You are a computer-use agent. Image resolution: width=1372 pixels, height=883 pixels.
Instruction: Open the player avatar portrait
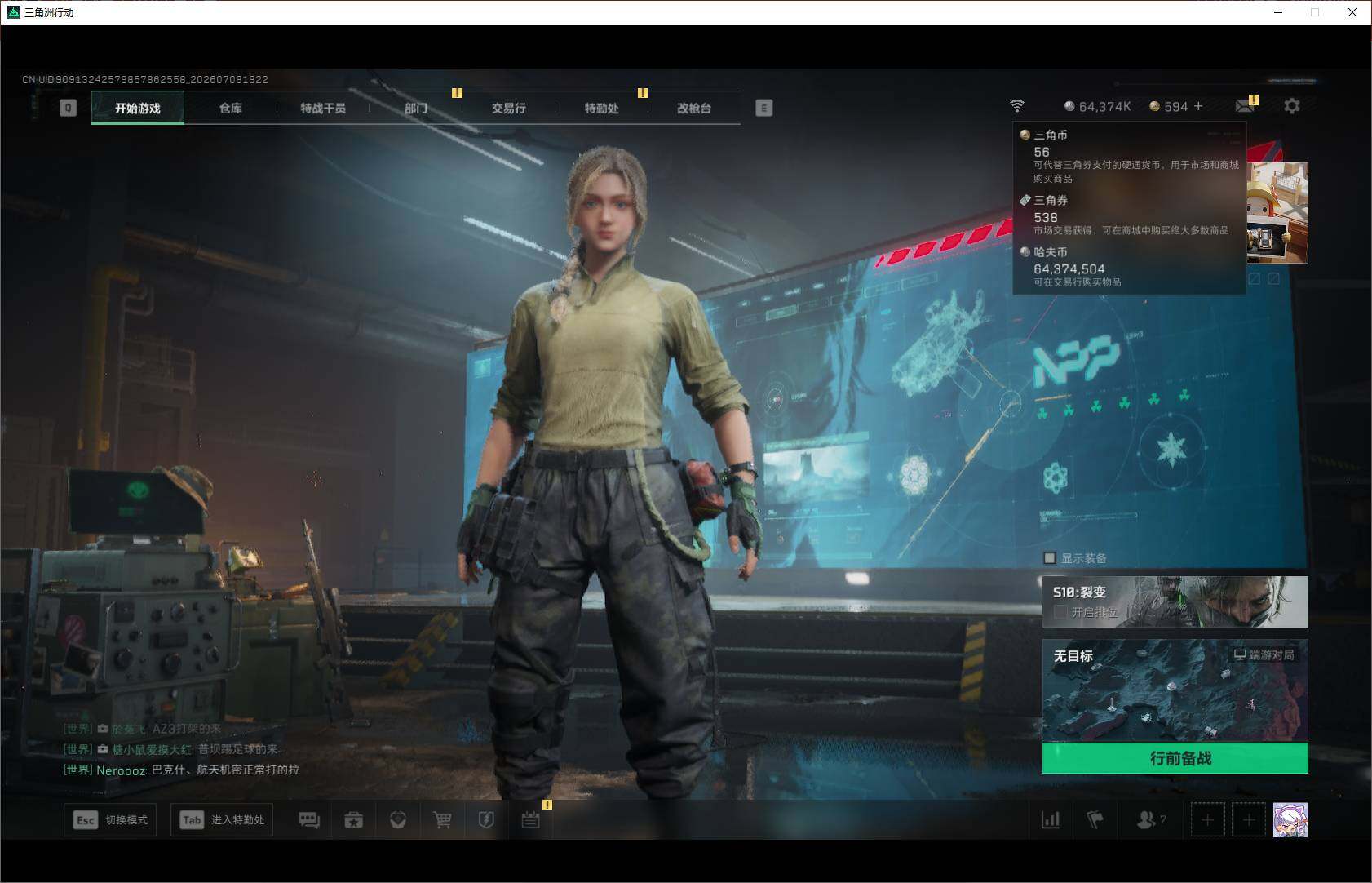tap(1290, 819)
